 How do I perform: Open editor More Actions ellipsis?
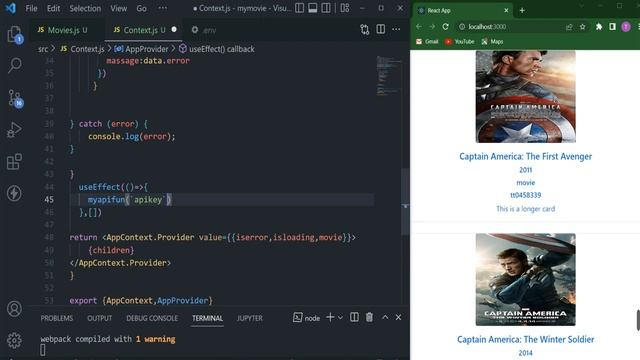point(396,29)
